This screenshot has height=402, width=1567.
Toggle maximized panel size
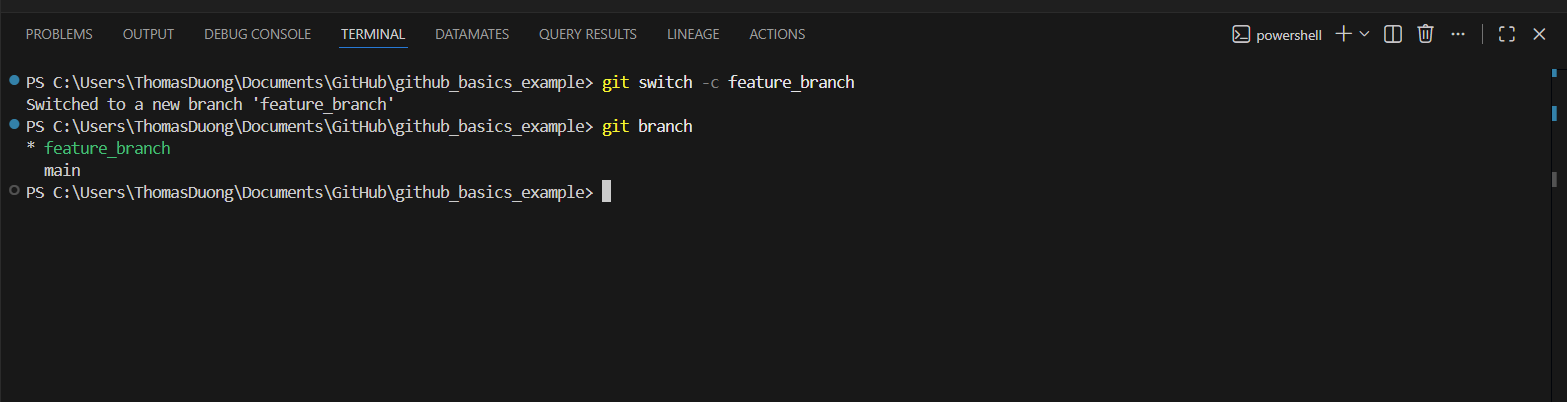(x=1507, y=34)
